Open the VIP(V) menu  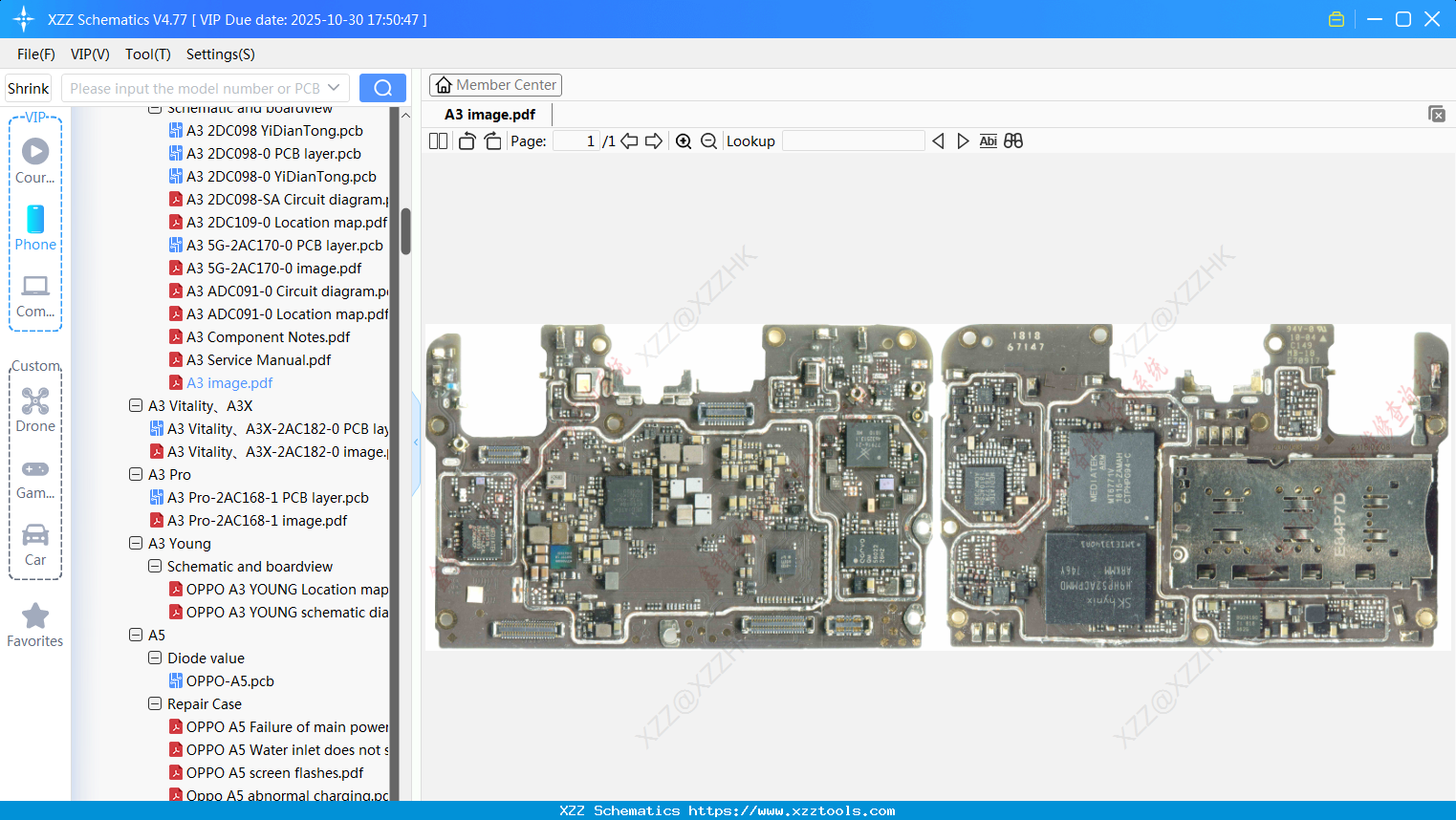90,54
